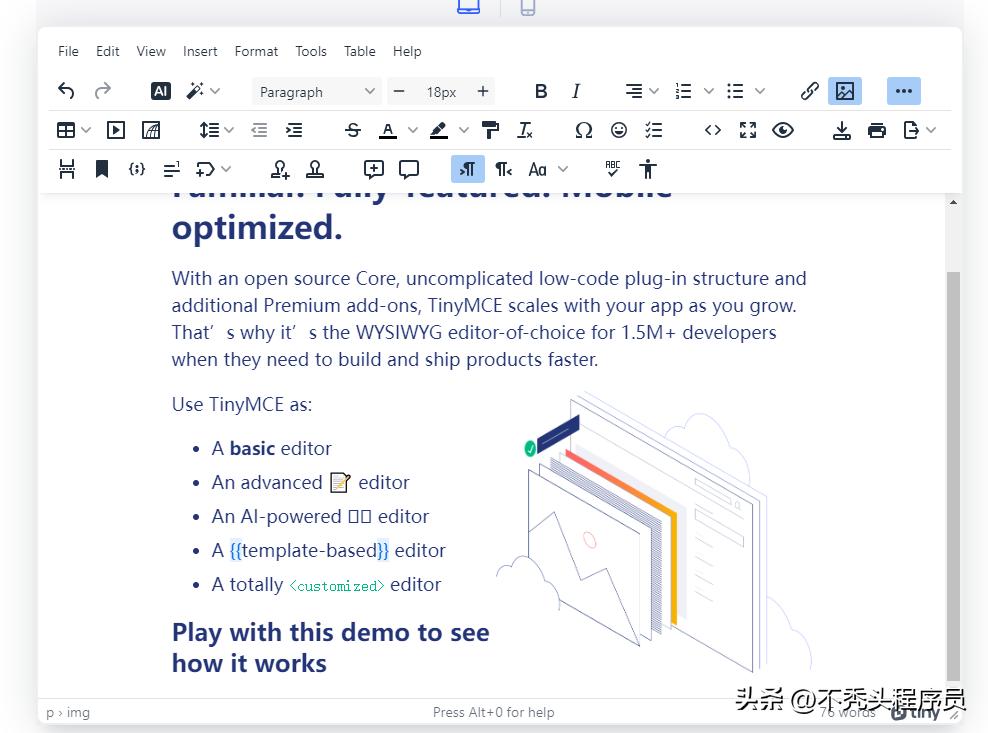Open the Edit menu

(107, 51)
